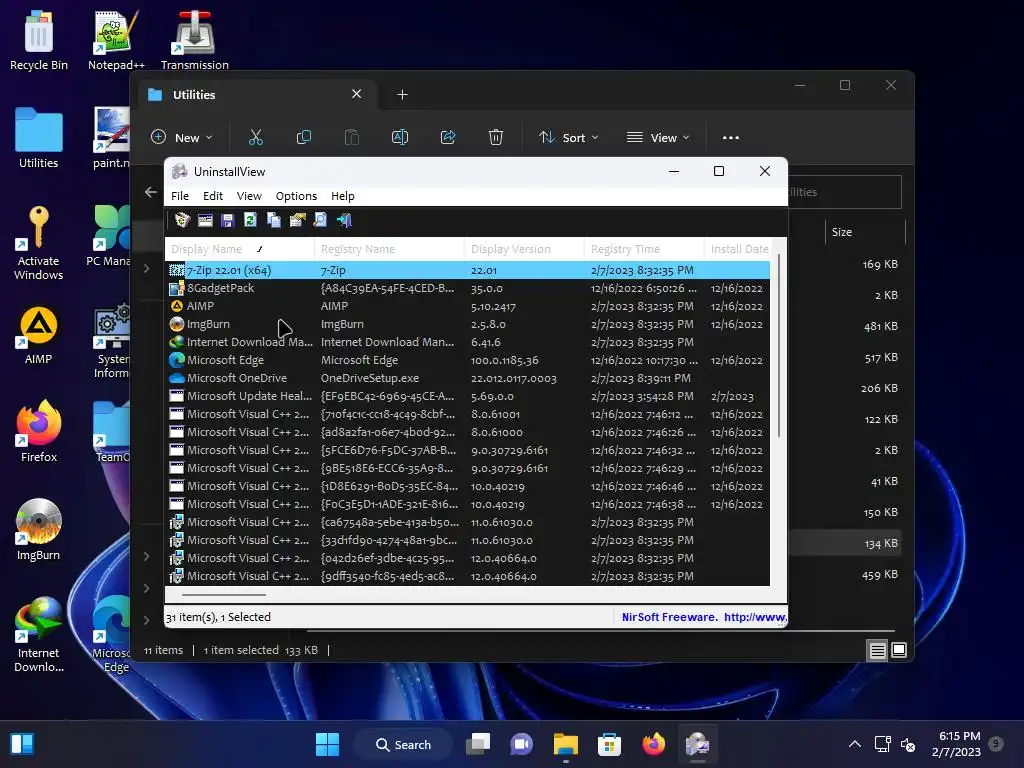Select the AIMP desktop shortcut

point(39,336)
